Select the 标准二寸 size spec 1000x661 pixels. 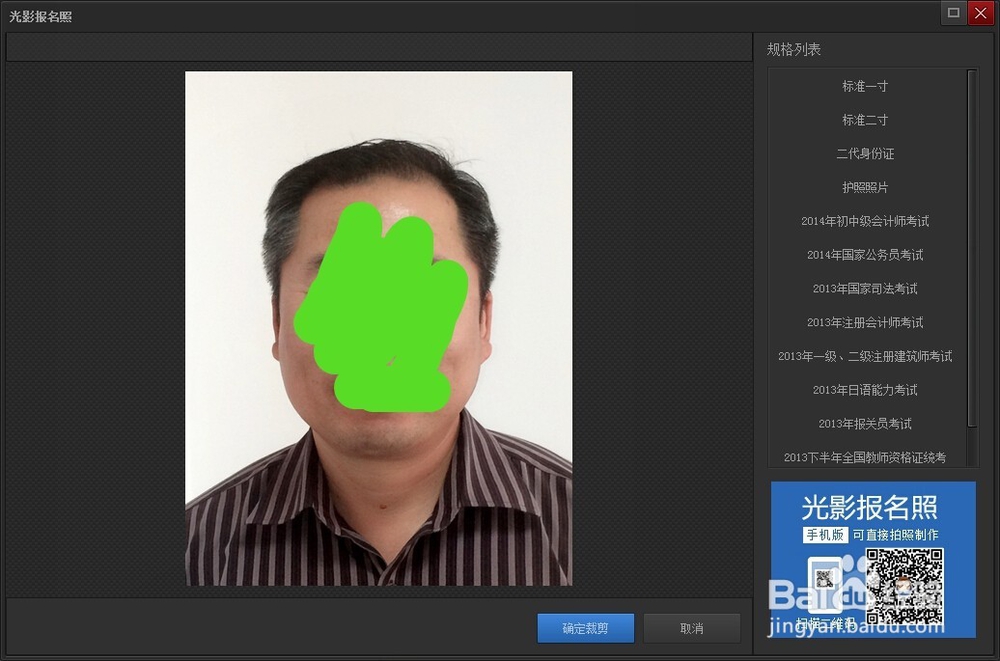pos(865,120)
